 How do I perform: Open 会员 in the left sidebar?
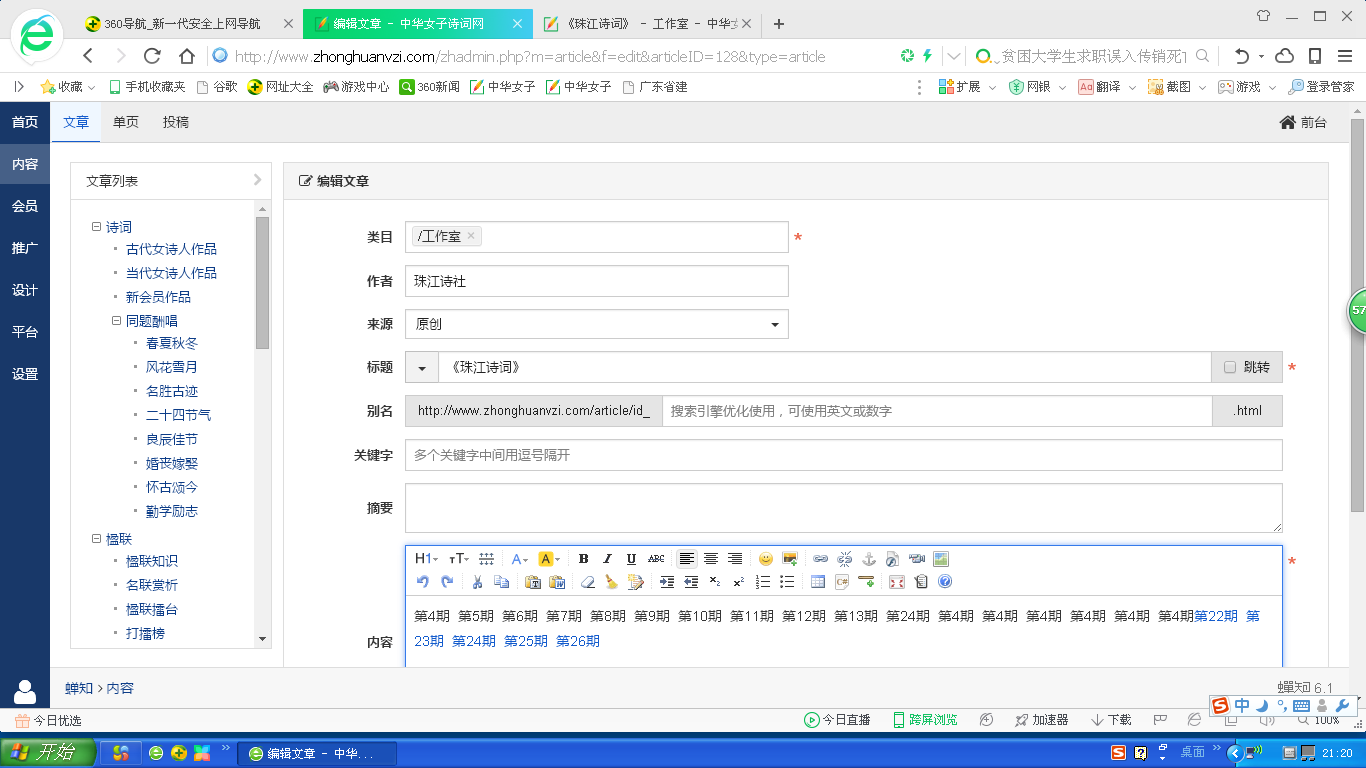click(x=25, y=206)
